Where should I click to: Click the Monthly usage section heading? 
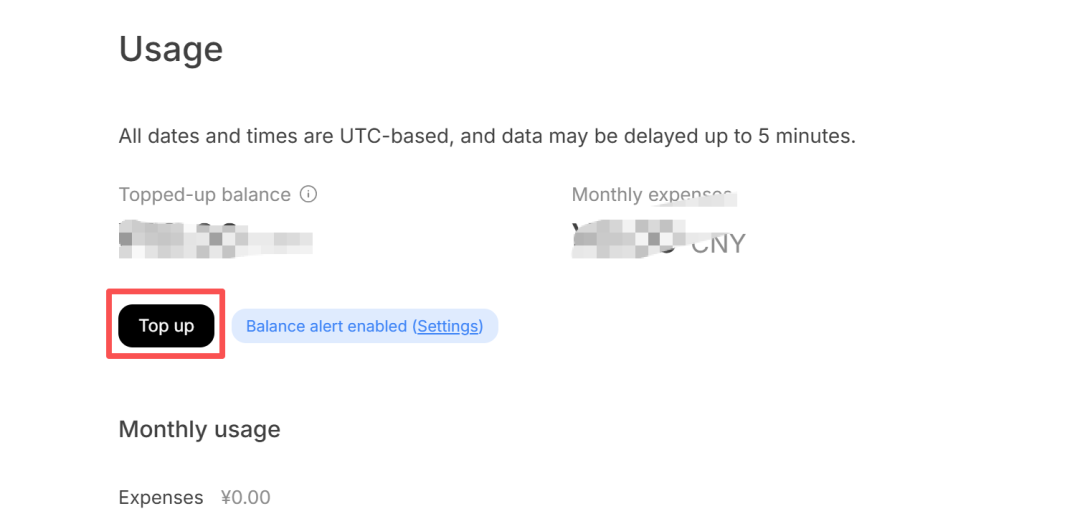point(200,430)
